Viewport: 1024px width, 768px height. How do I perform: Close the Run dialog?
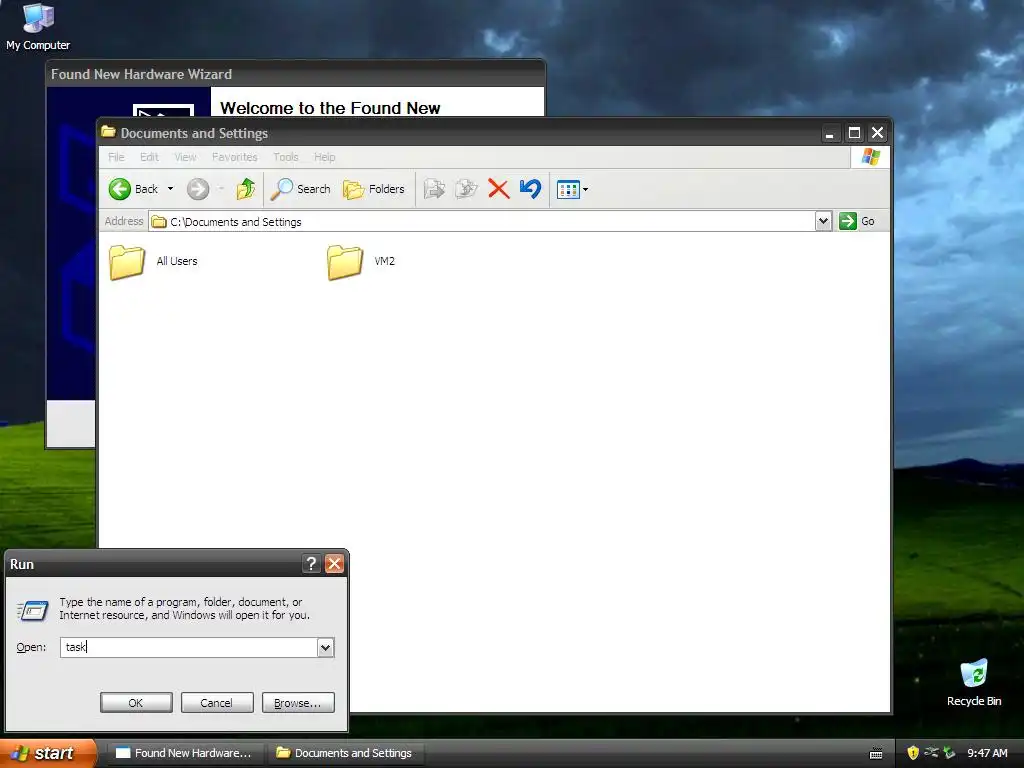coord(334,564)
